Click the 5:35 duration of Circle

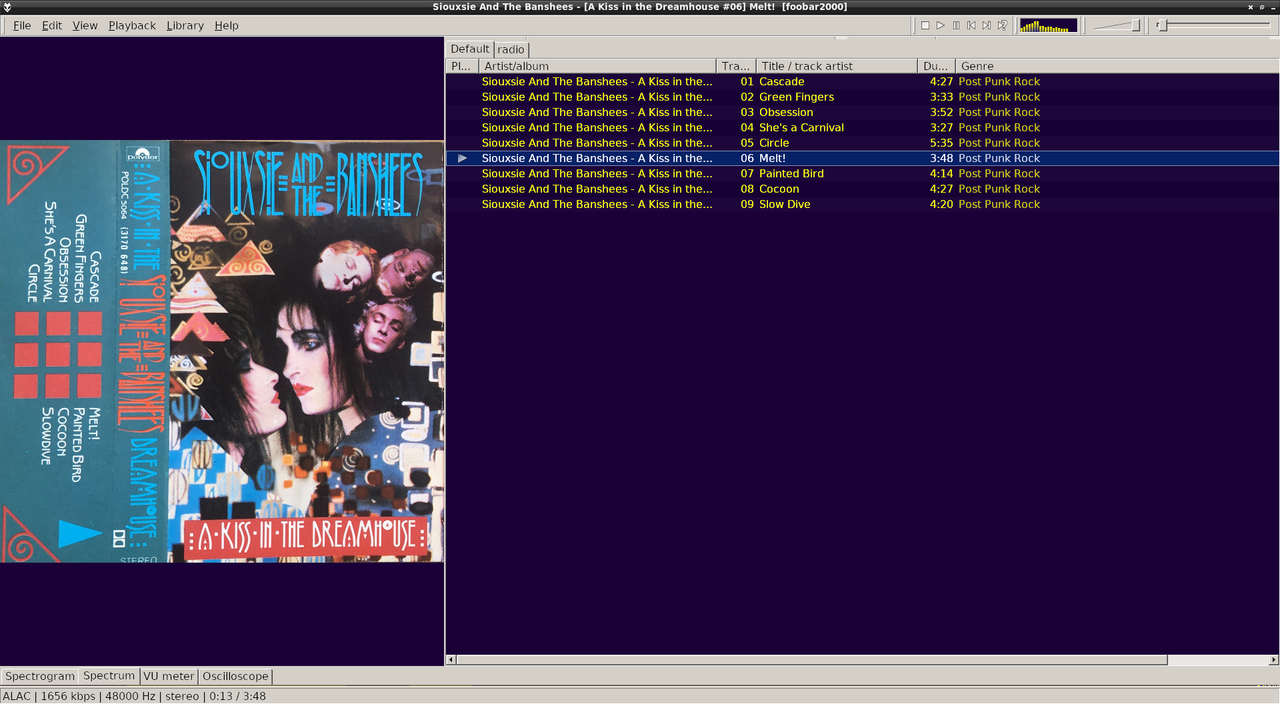point(941,143)
